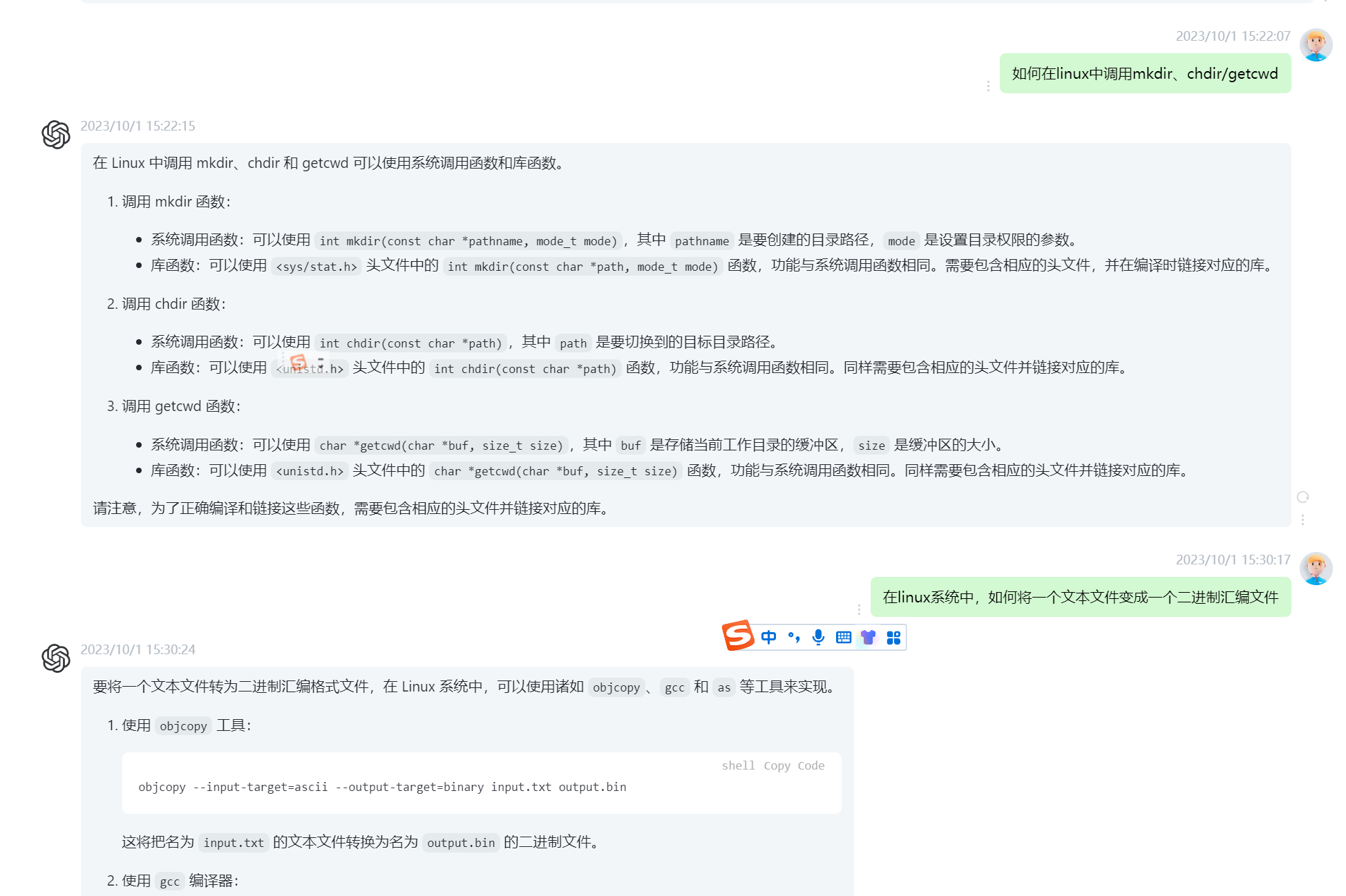
Task: Open more options dots below regenerate icon
Action: (x=1302, y=520)
